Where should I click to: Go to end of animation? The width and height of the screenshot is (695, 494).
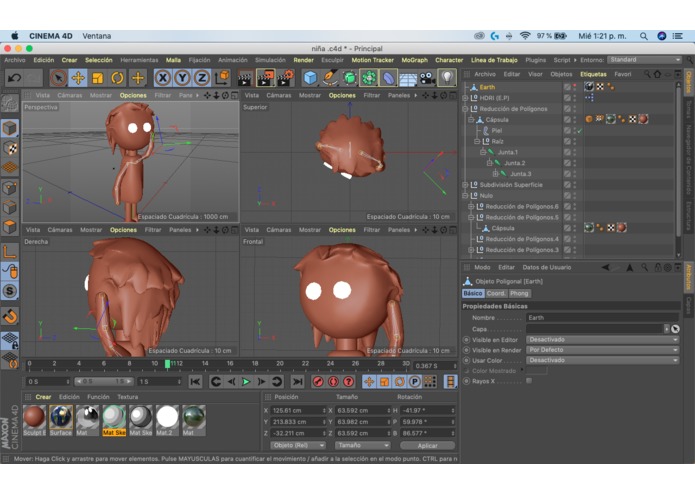coord(297,381)
